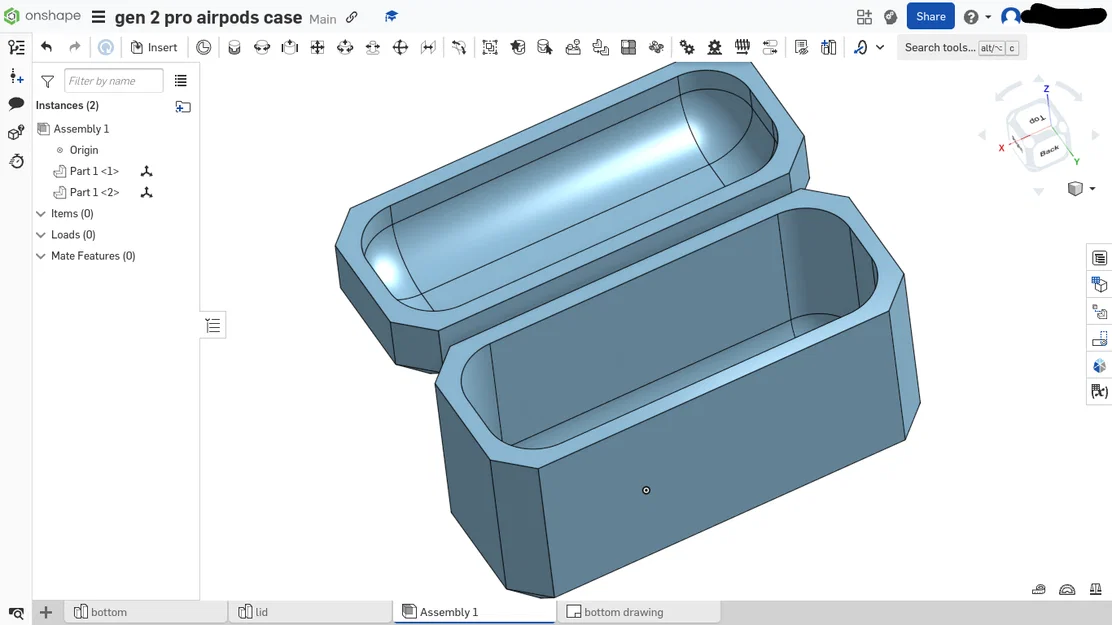This screenshot has width=1112, height=625.
Task: Select the Group tool icon
Action: (490, 48)
